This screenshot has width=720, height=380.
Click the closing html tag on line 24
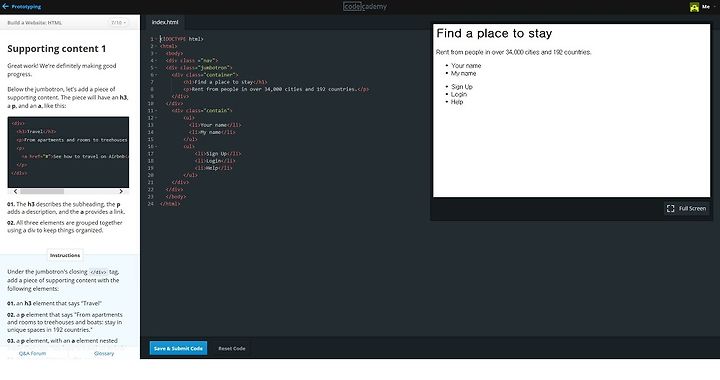click(x=170, y=204)
